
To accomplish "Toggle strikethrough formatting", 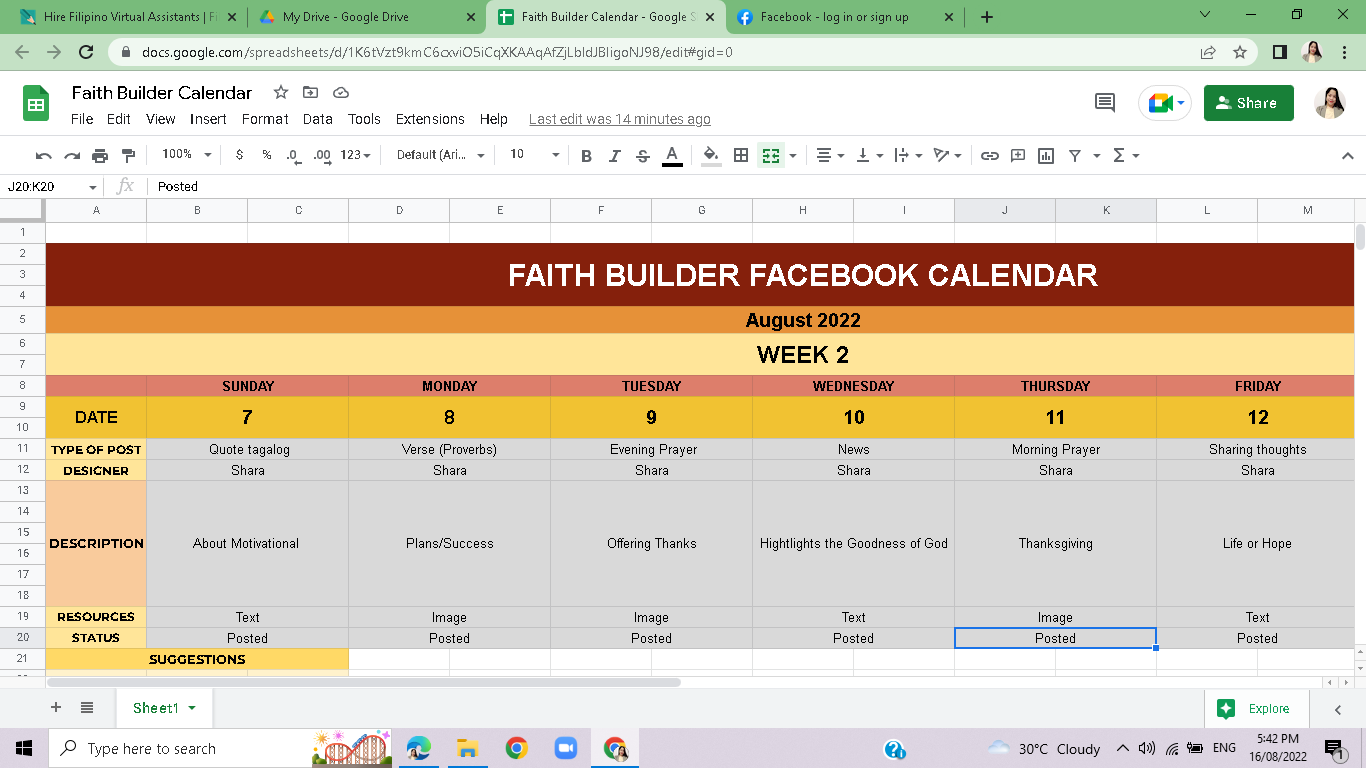I will [x=643, y=155].
